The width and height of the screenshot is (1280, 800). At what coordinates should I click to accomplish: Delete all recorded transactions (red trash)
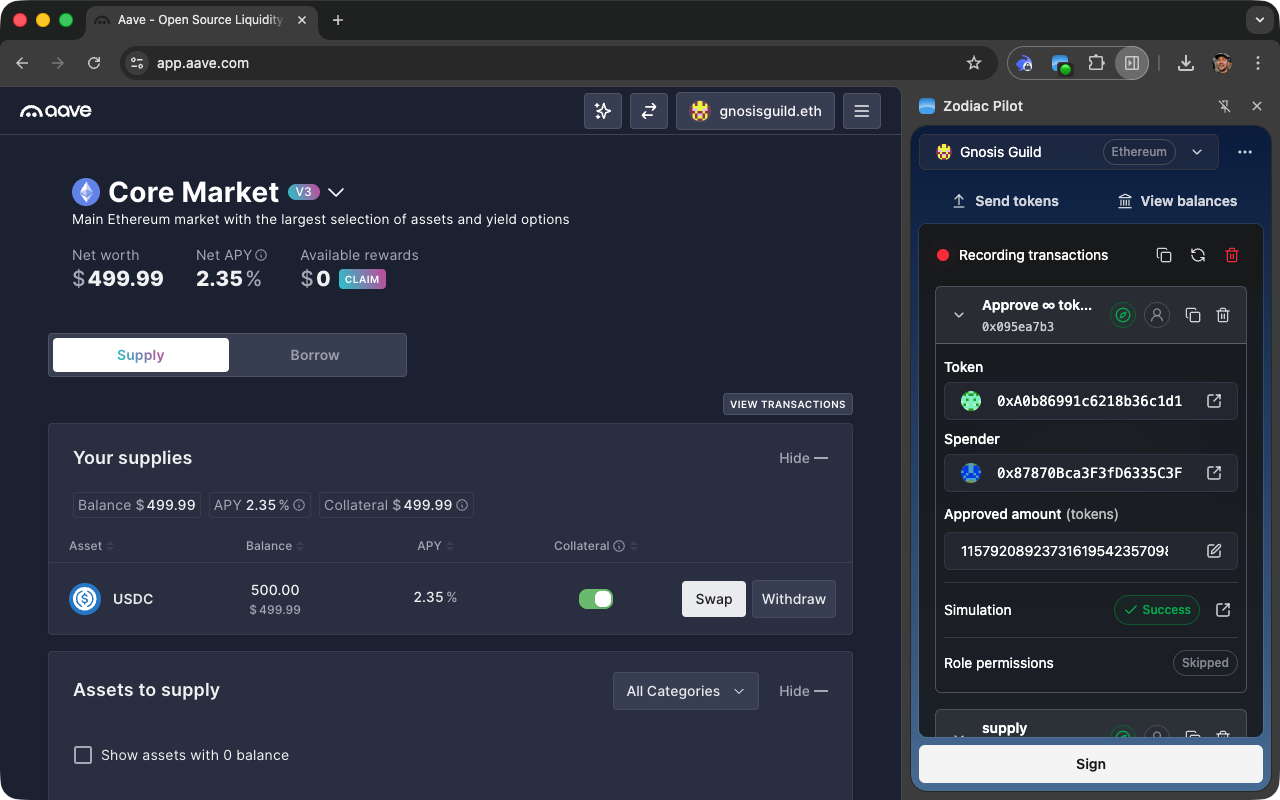[x=1232, y=255]
